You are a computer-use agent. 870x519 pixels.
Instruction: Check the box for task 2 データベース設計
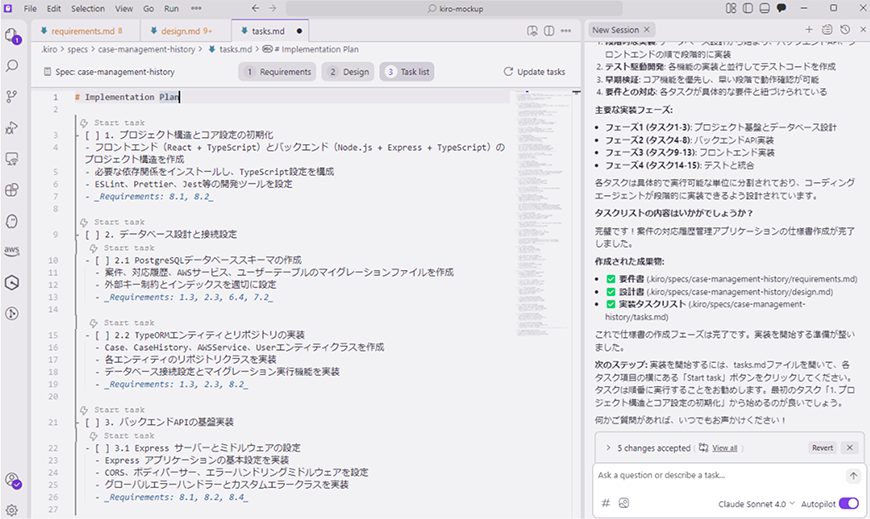[92, 234]
